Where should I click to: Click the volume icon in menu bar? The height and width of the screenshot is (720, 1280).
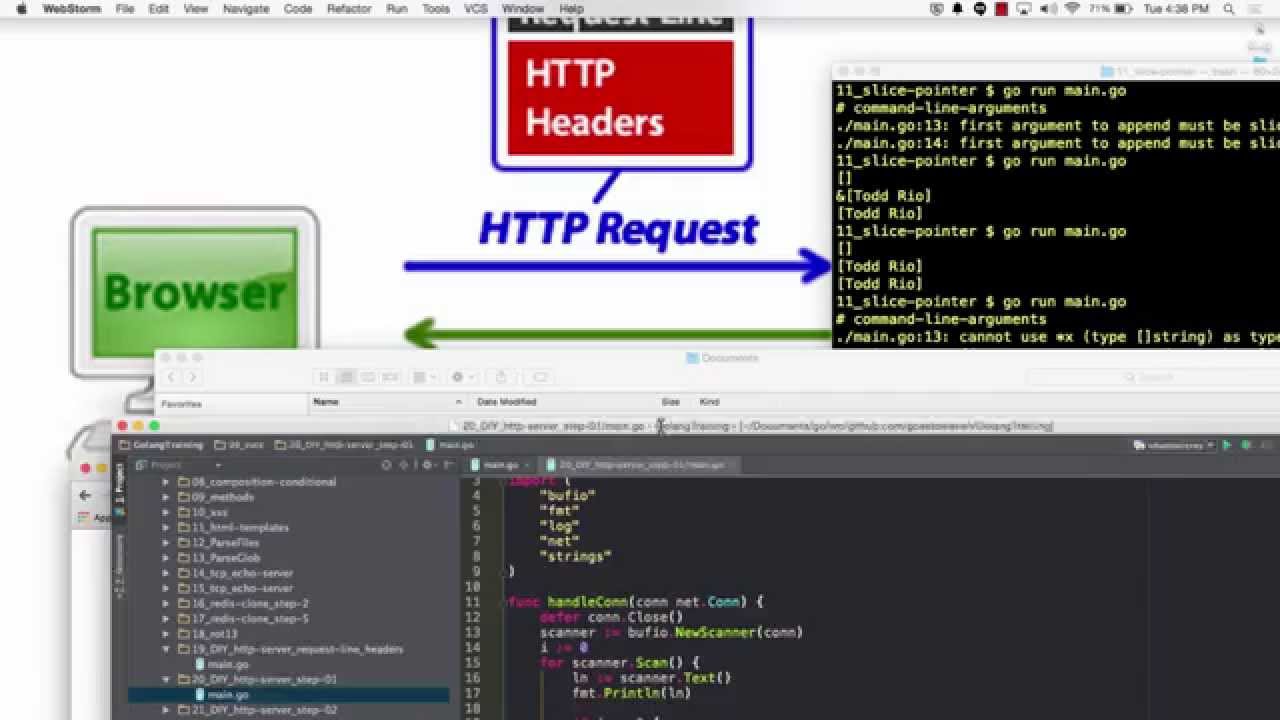click(1047, 9)
